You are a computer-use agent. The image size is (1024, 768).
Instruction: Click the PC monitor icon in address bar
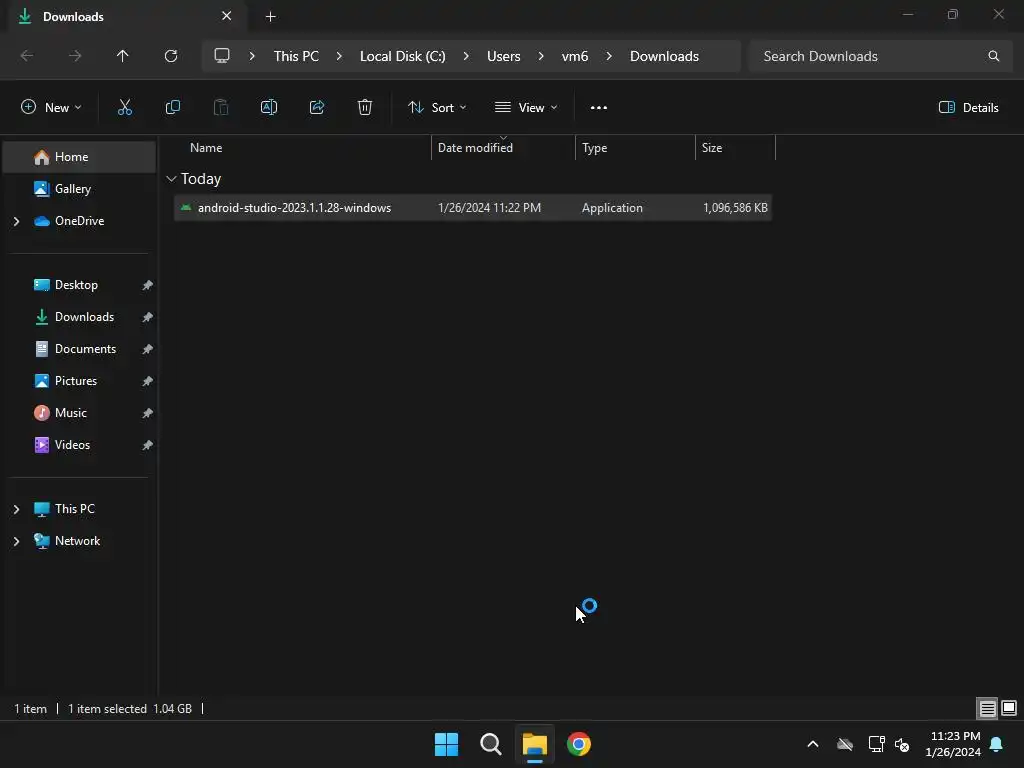222,56
